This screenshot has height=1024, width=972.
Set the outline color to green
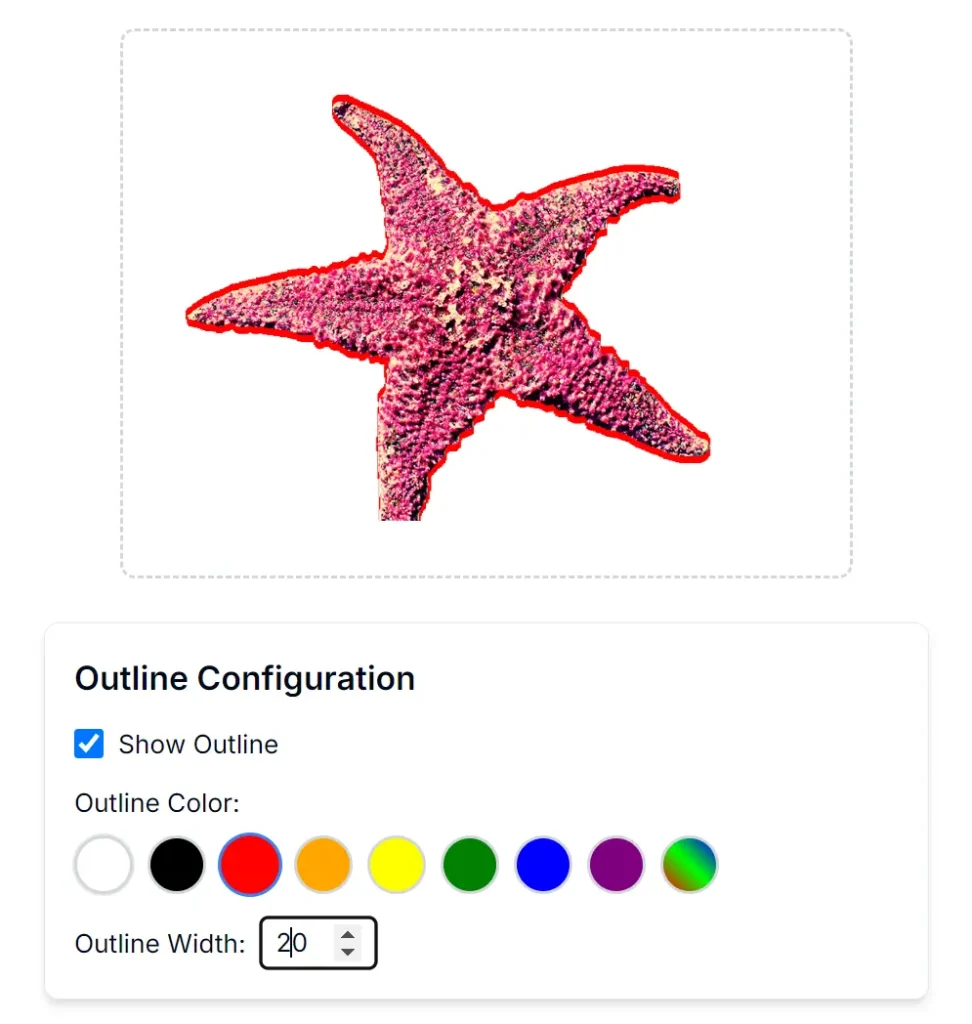[469, 864]
